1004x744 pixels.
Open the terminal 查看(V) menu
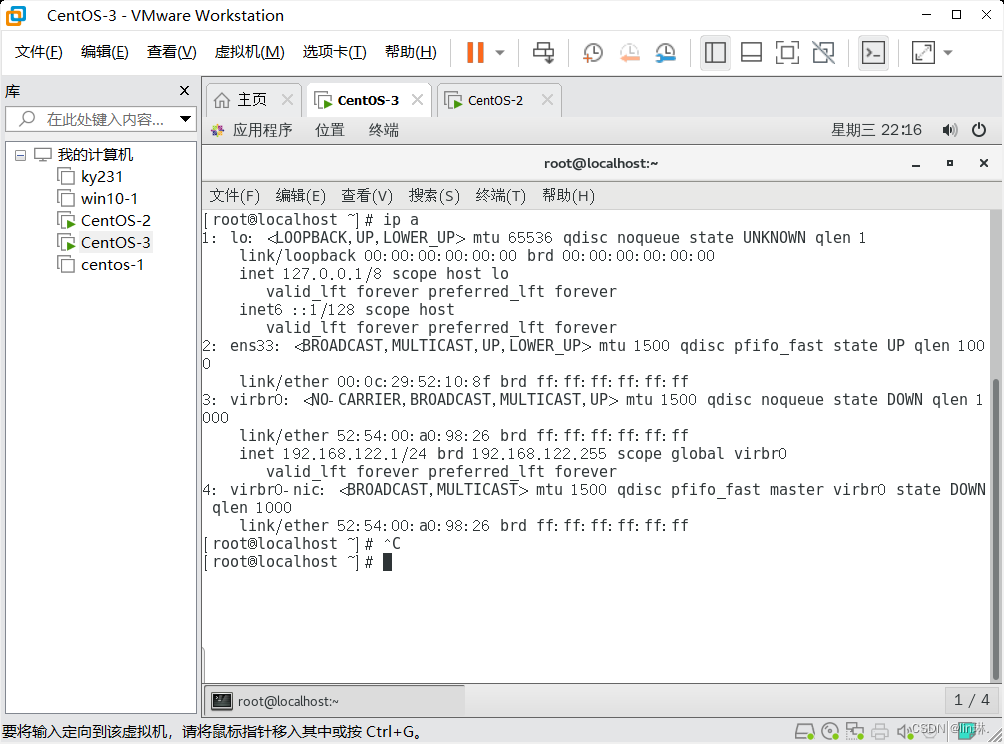tap(367, 196)
